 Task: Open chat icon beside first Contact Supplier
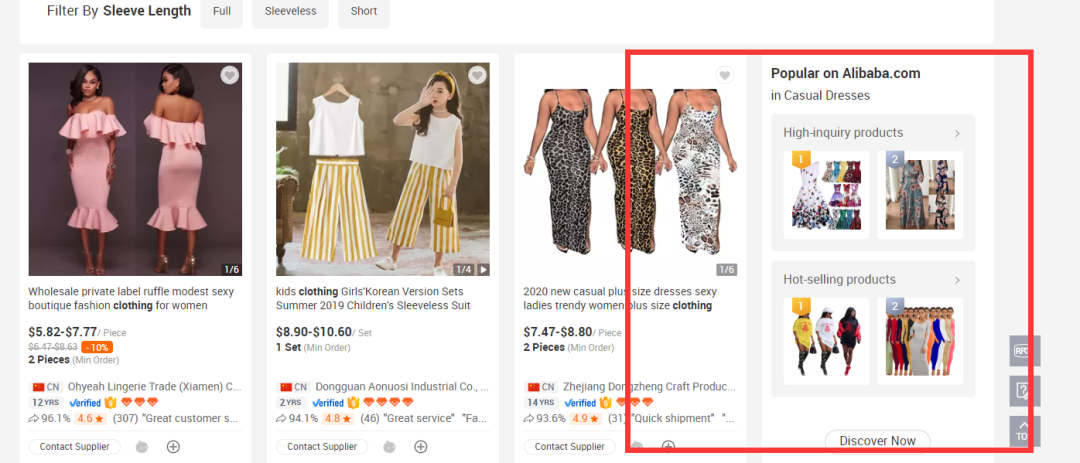[x=143, y=447]
